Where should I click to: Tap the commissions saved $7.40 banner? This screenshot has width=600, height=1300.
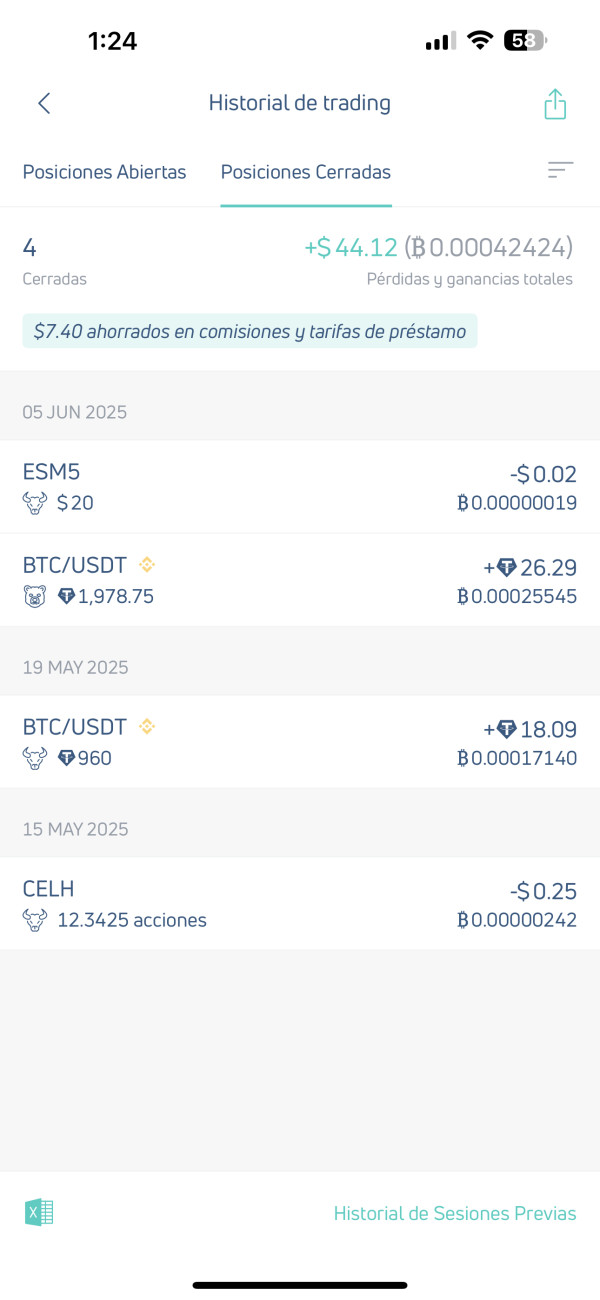click(x=250, y=331)
